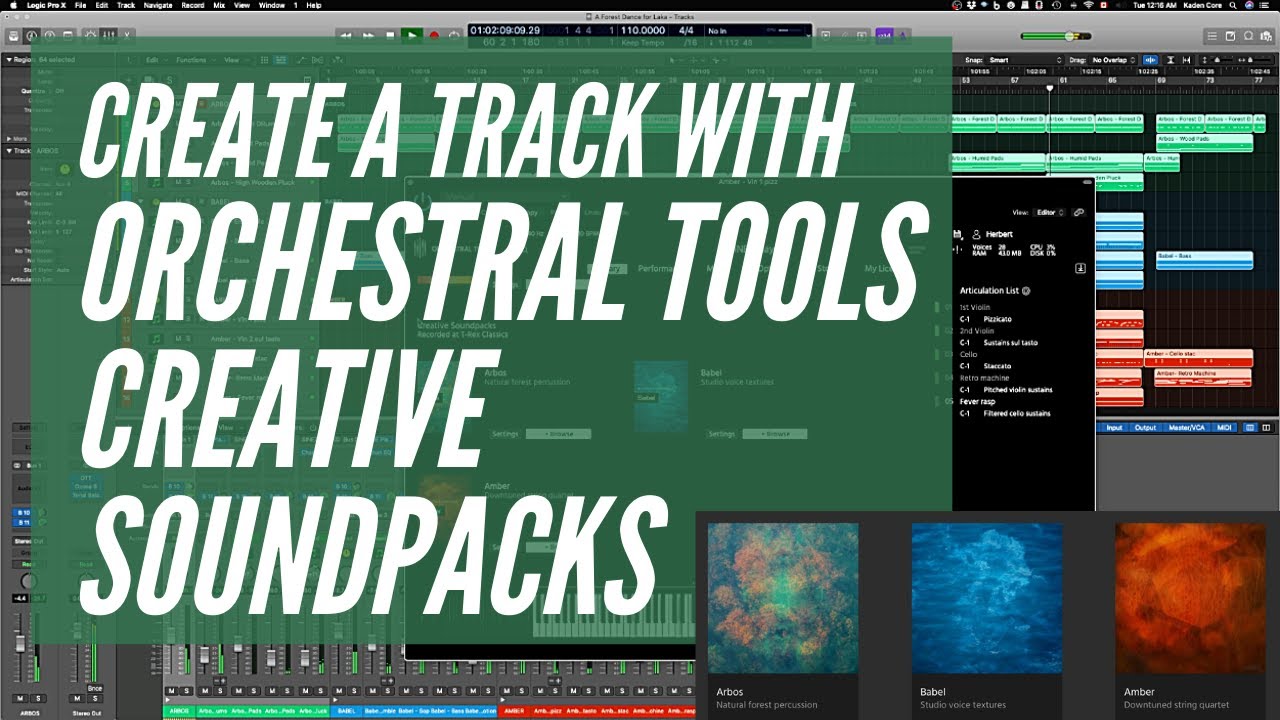Click the Herbert user profile icon
This screenshot has width=1280, height=720.
tap(976, 234)
